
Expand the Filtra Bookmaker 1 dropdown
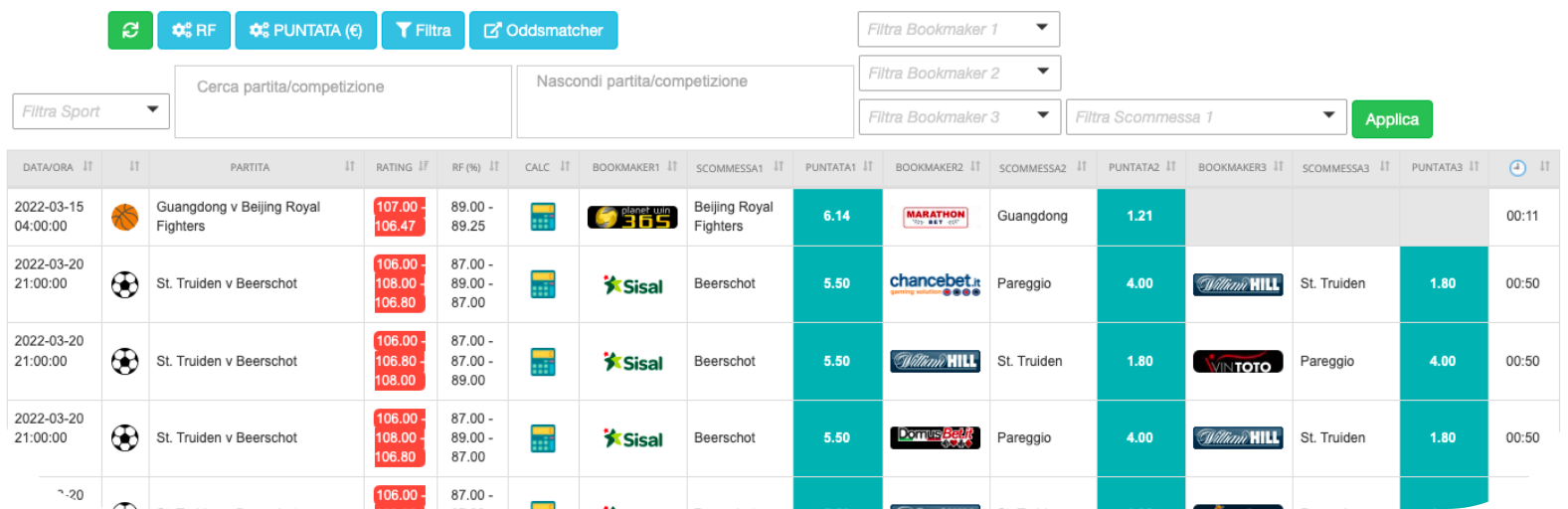point(958,30)
